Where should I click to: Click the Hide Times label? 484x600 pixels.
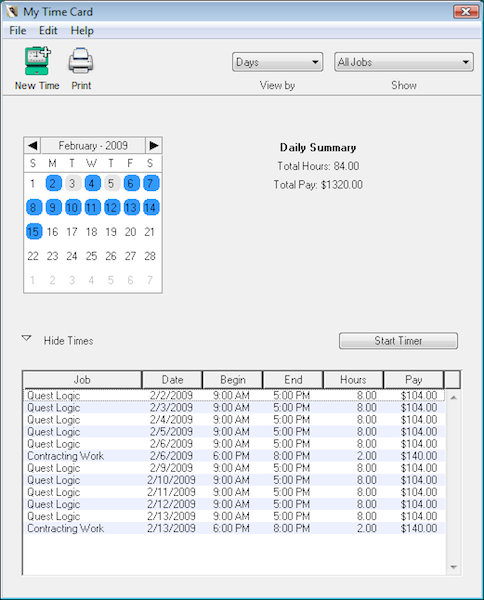point(68,341)
